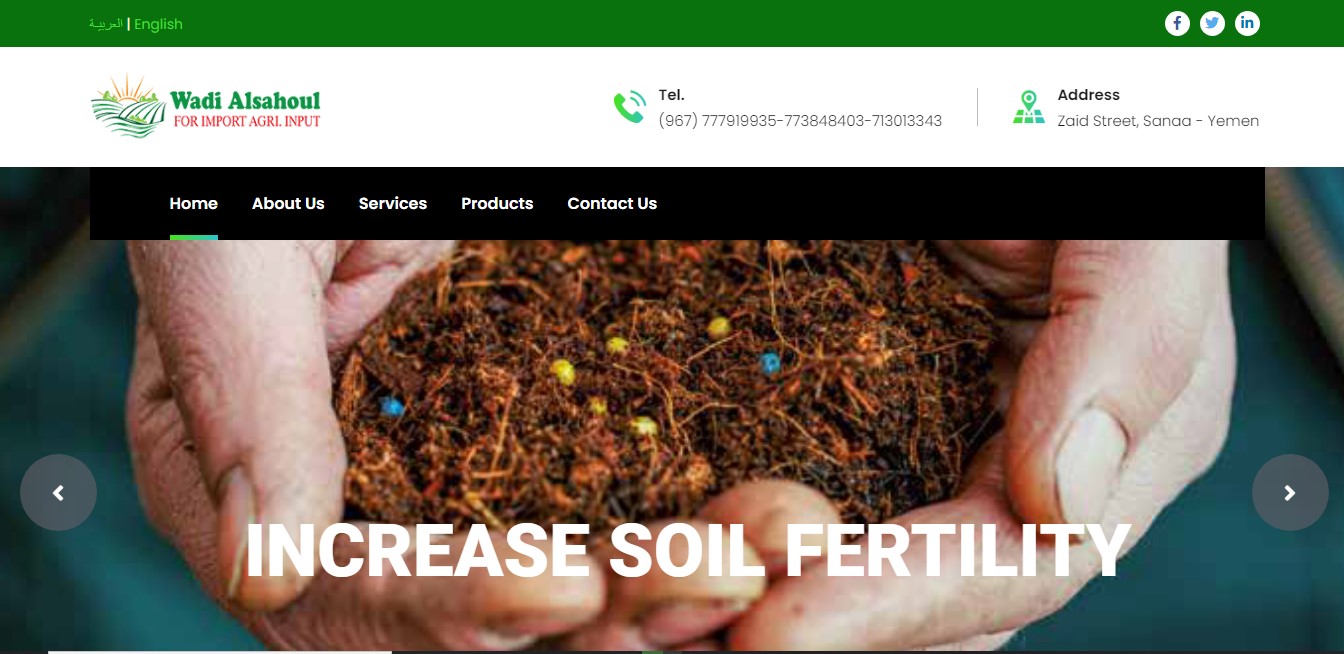The height and width of the screenshot is (654, 1344).
Task: Open the Services menu item
Action: point(392,203)
